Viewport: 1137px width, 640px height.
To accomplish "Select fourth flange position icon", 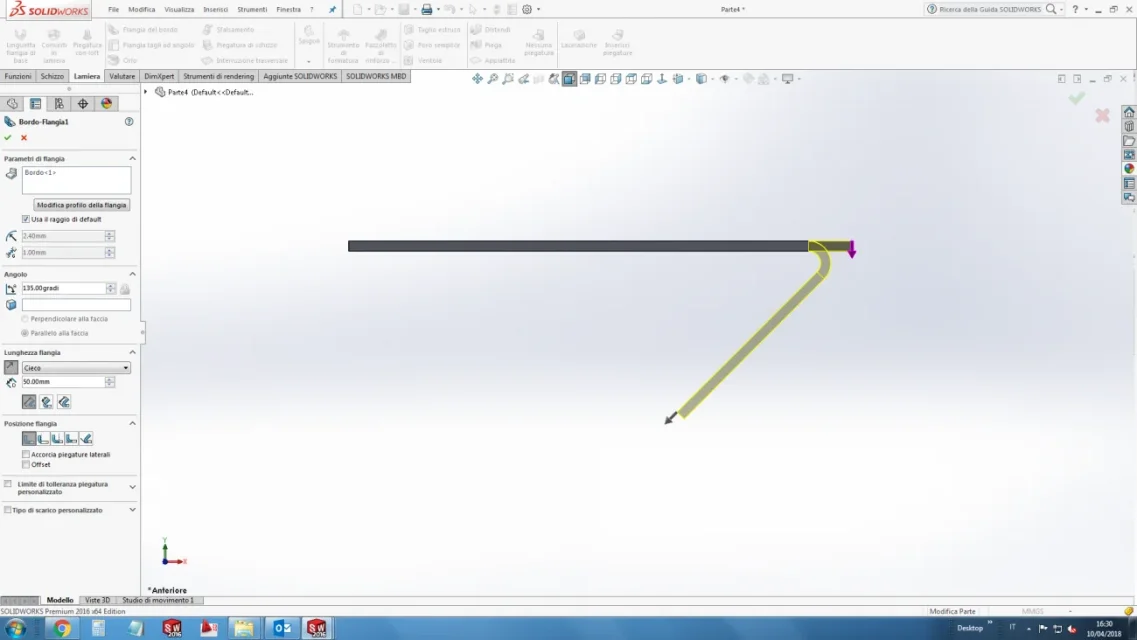I will point(72,439).
